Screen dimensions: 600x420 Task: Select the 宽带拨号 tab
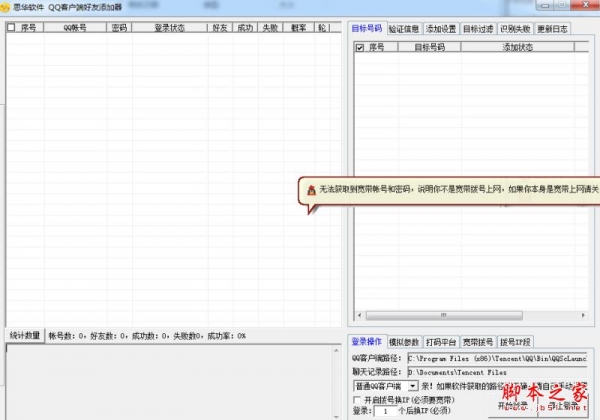[x=478, y=342]
